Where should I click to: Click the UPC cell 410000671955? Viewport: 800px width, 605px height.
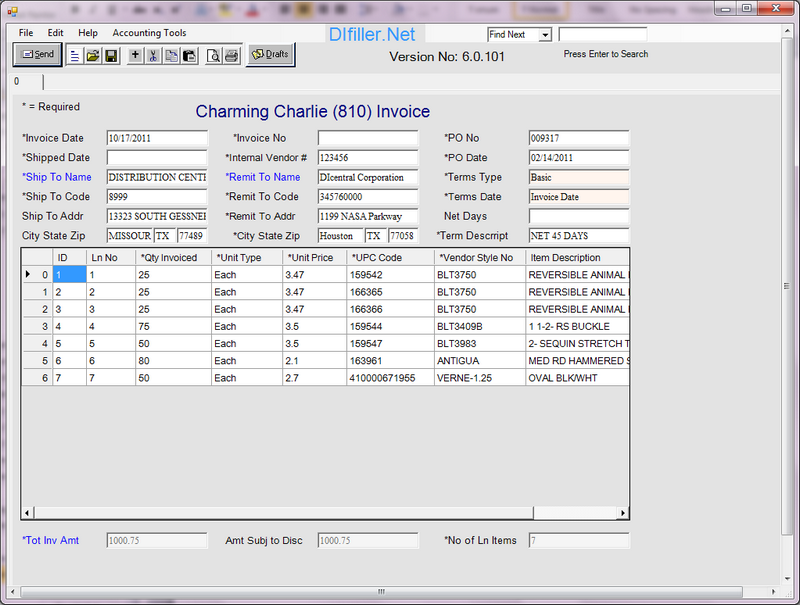(390, 378)
